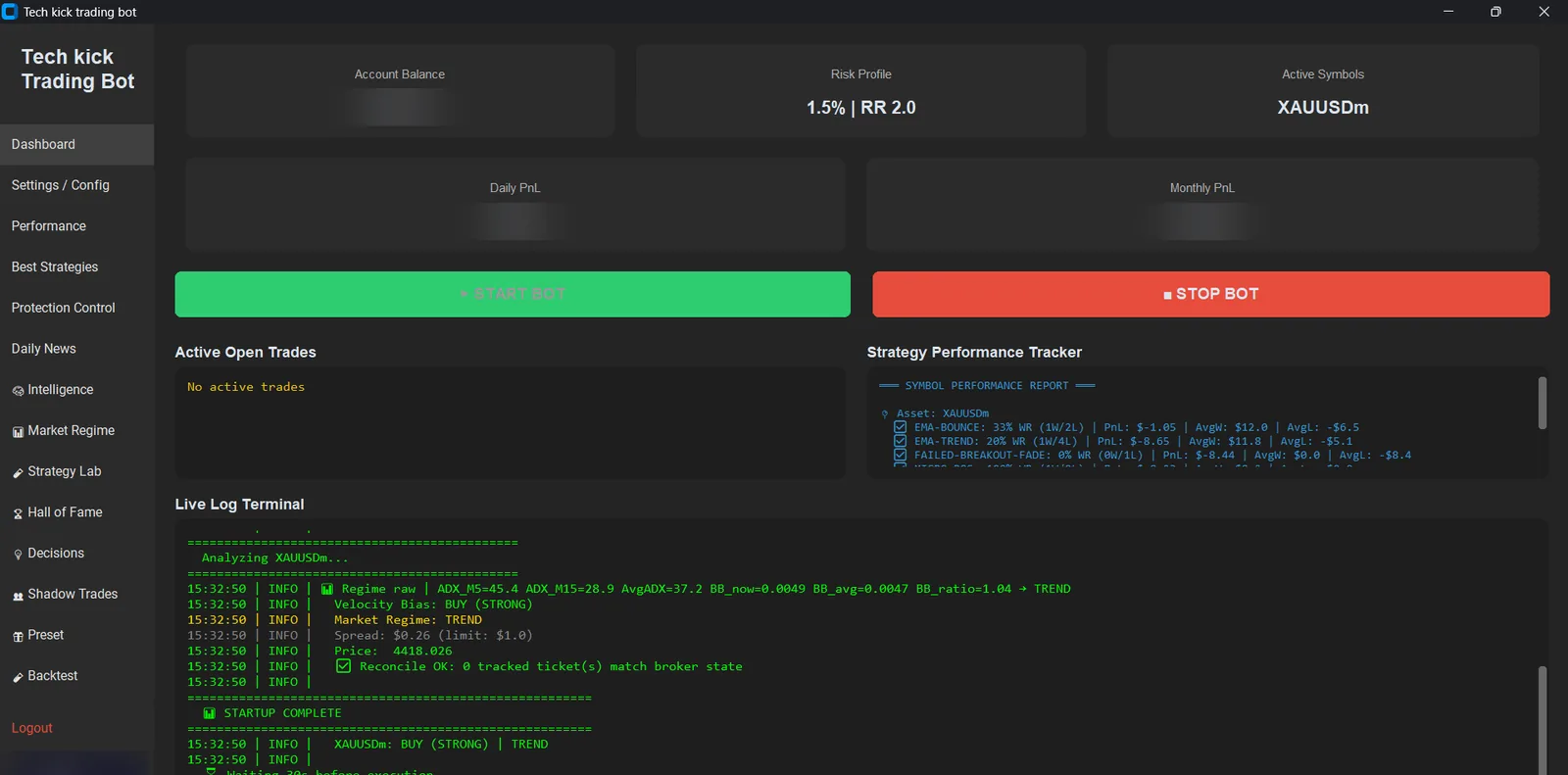Click the 'Market Regime: TREND' log line
The height and width of the screenshot is (775, 1568).
pyautogui.click(x=408, y=620)
